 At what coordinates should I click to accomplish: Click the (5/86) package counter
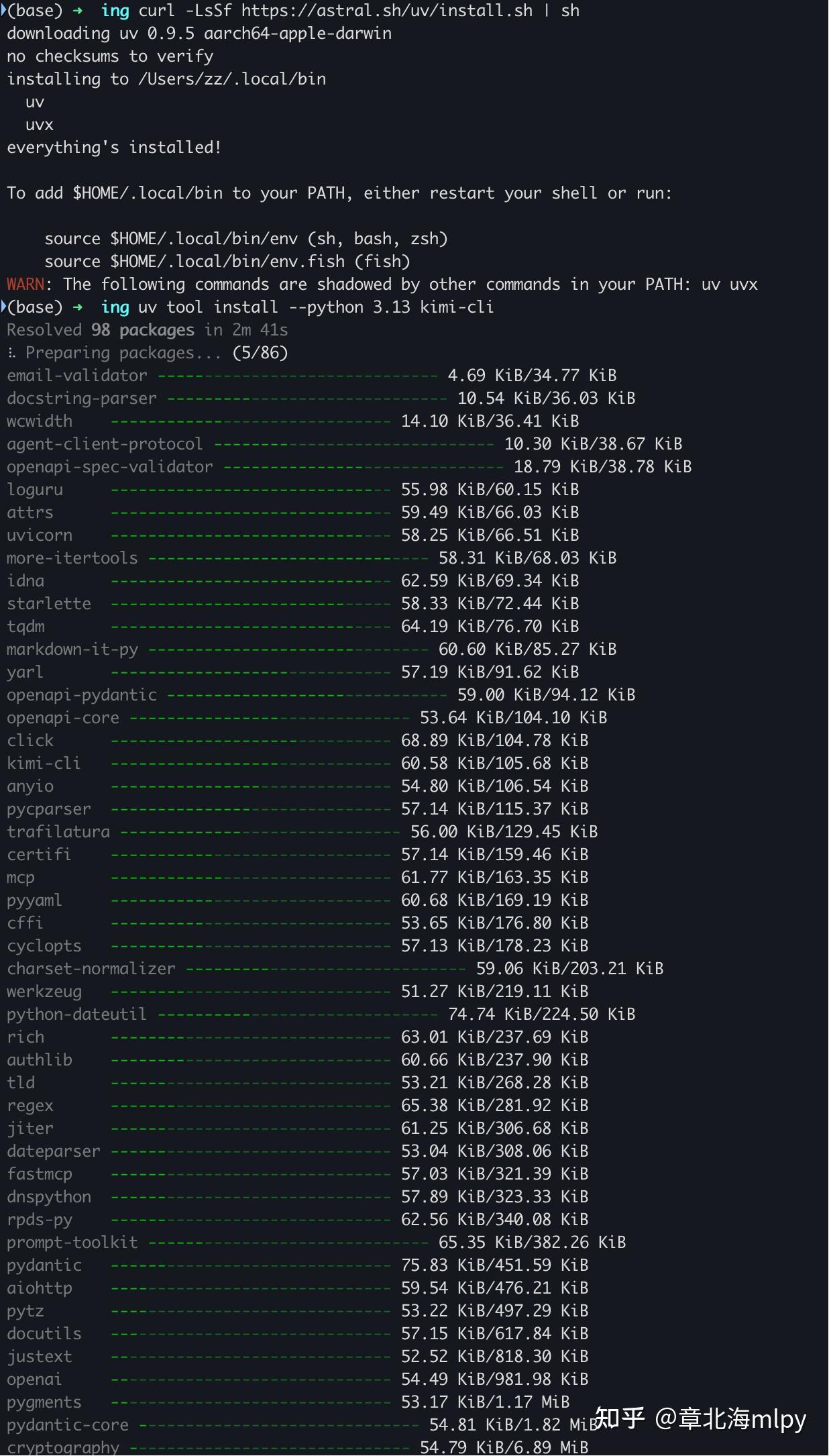260,353
